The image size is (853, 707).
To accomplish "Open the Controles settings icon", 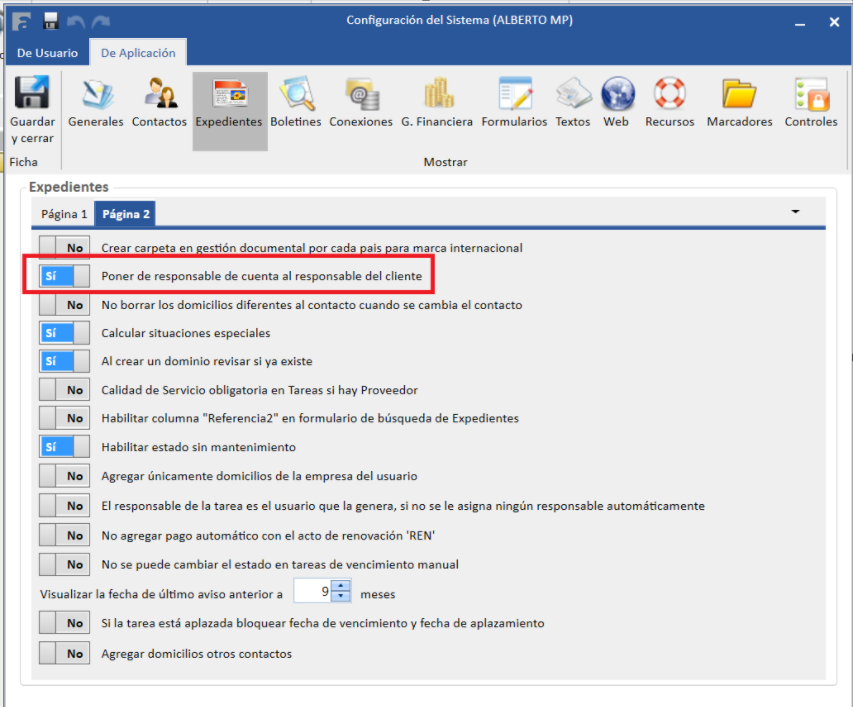I will [810, 97].
